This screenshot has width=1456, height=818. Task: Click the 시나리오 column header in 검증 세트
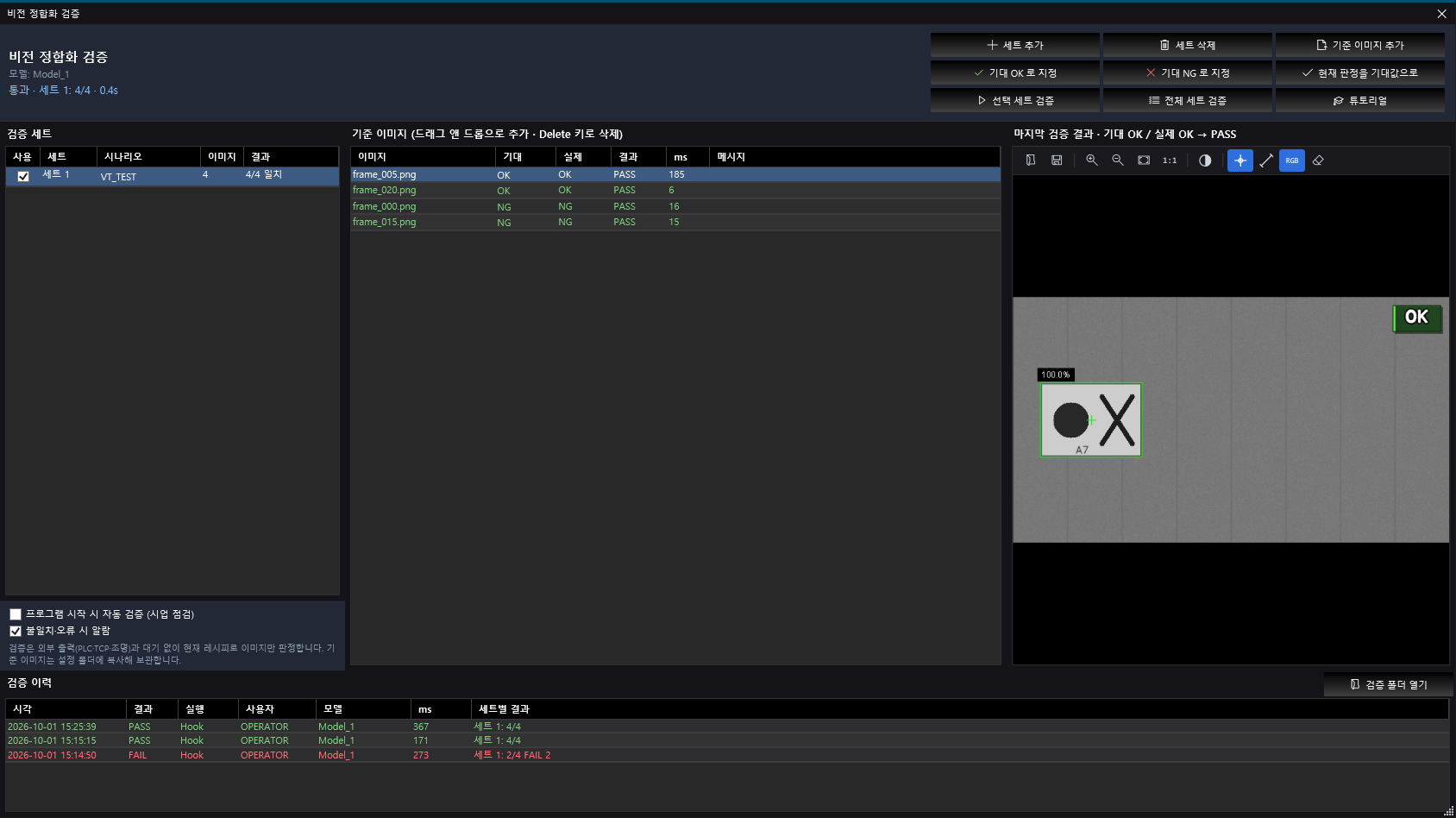[148, 157]
